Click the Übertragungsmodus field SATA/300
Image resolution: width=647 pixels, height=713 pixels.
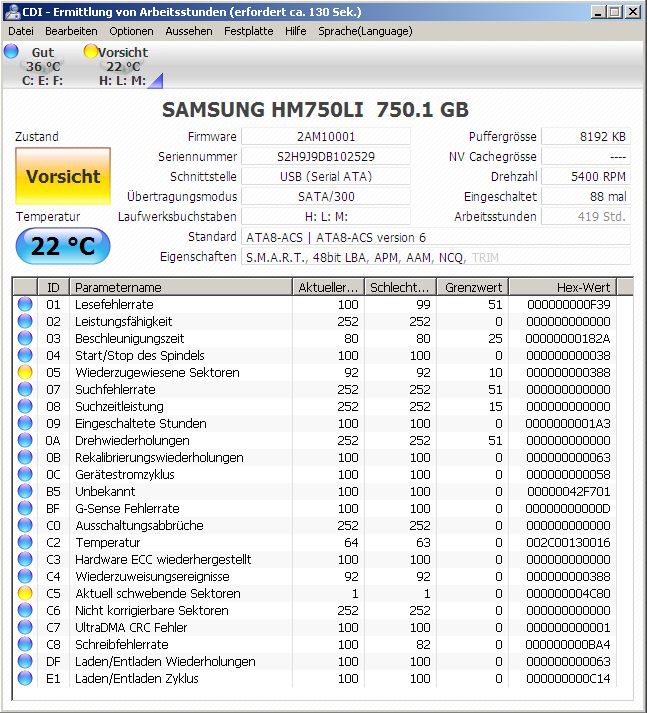pyautogui.click(x=326, y=196)
